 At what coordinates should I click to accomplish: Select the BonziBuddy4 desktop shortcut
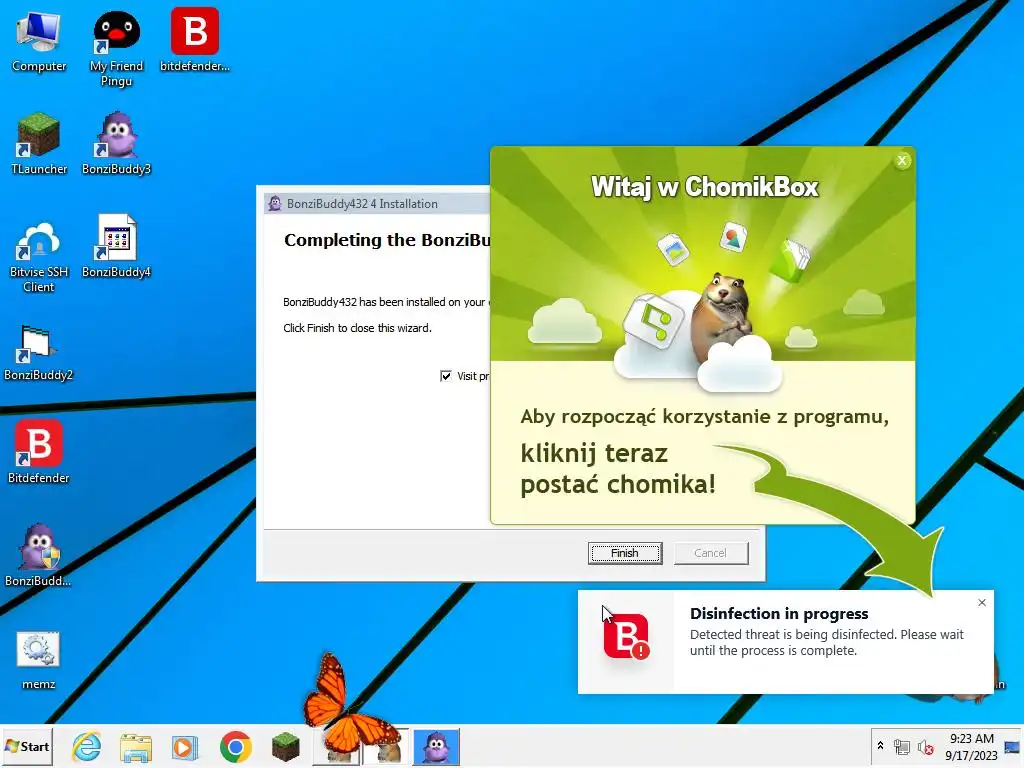116,247
